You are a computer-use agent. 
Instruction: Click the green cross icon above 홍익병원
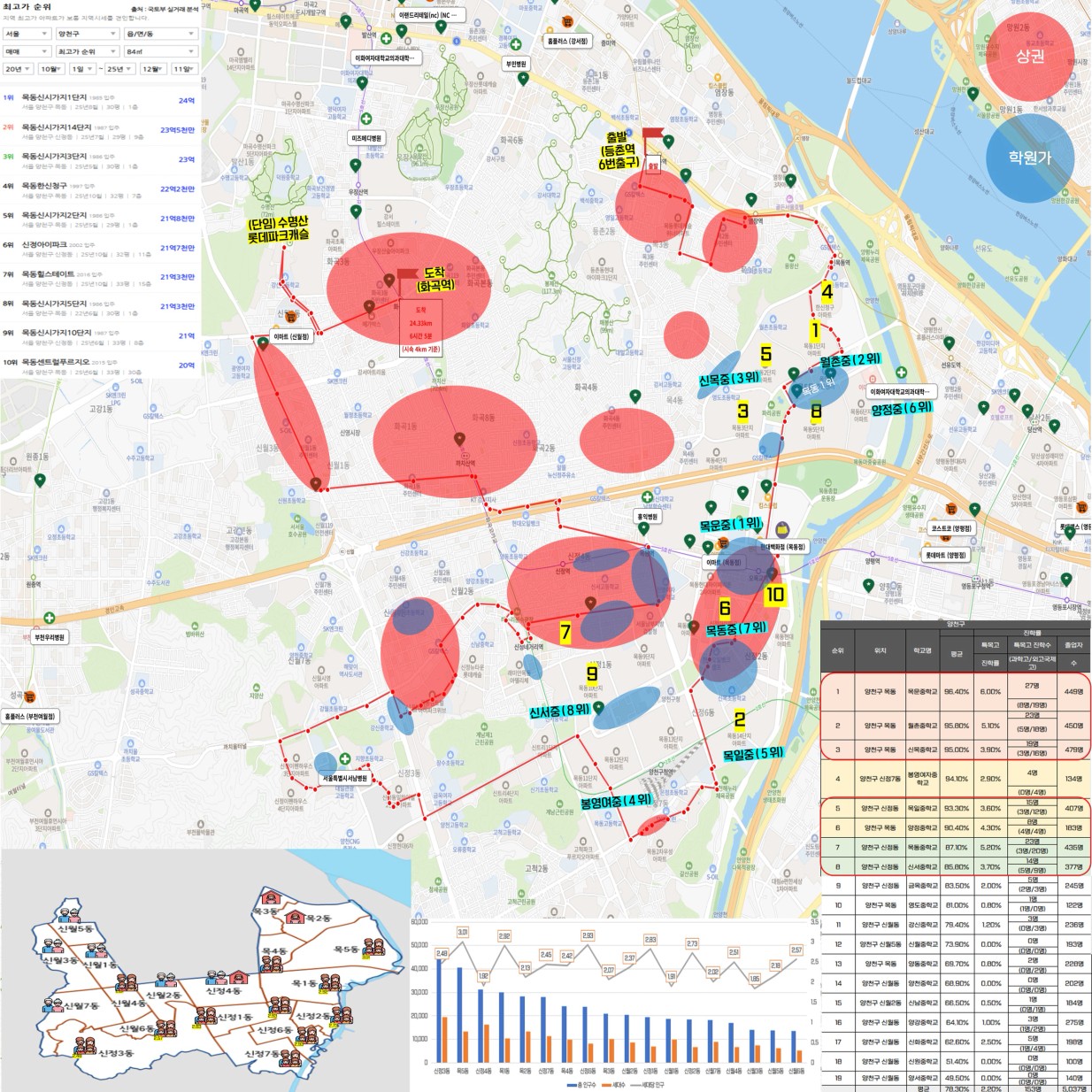click(x=647, y=497)
